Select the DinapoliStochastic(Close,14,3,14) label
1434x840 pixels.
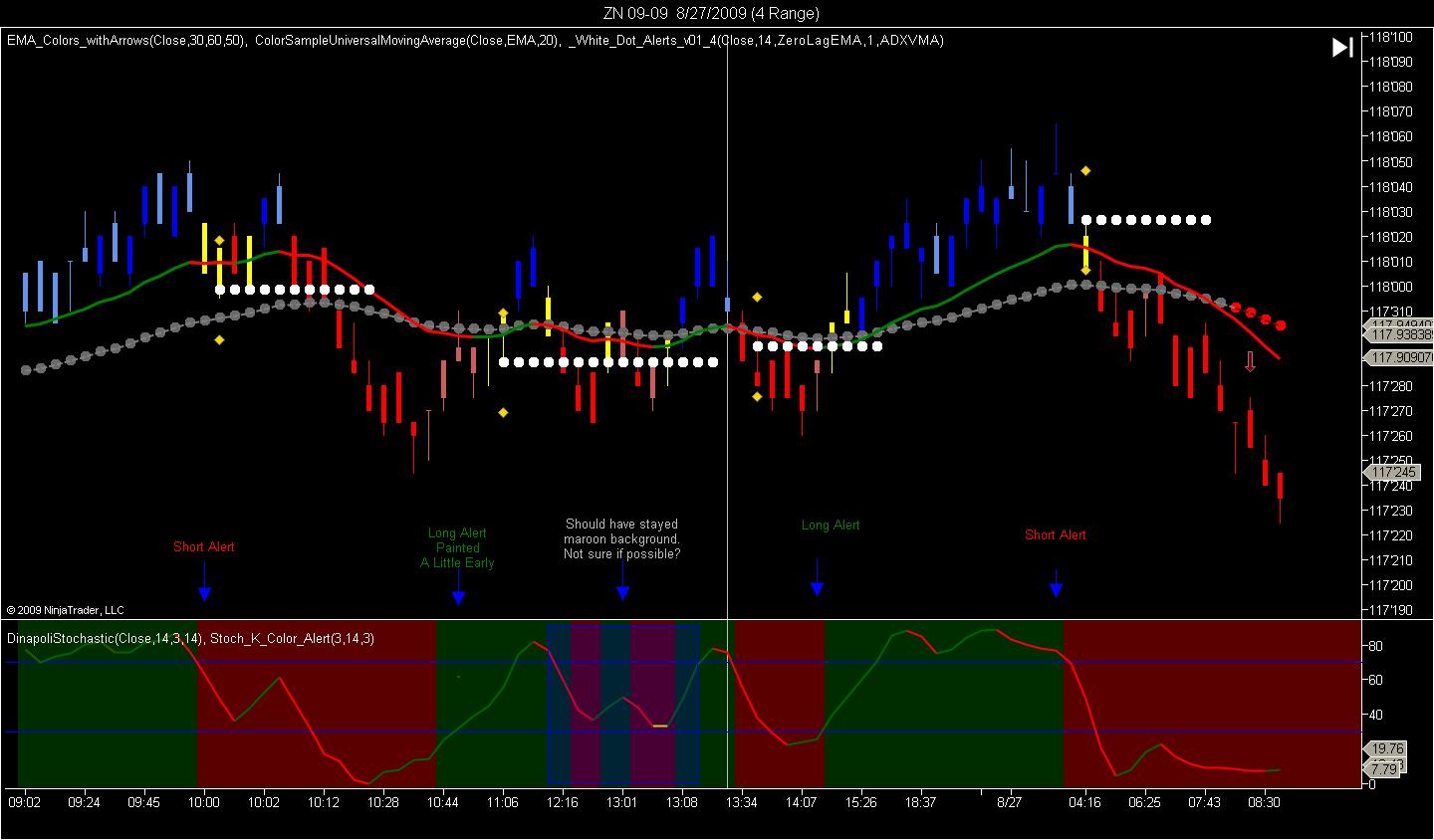(105, 638)
